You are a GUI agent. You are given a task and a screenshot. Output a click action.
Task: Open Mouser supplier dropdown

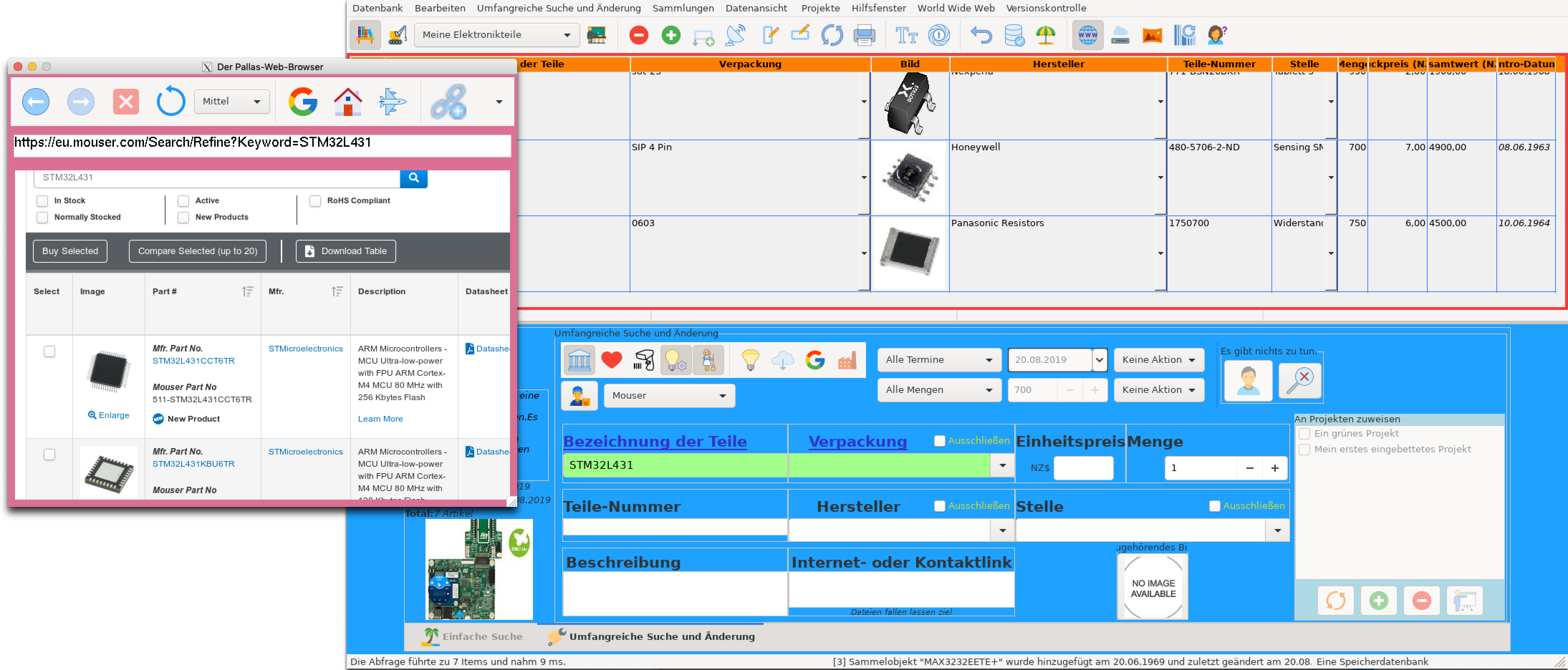669,395
